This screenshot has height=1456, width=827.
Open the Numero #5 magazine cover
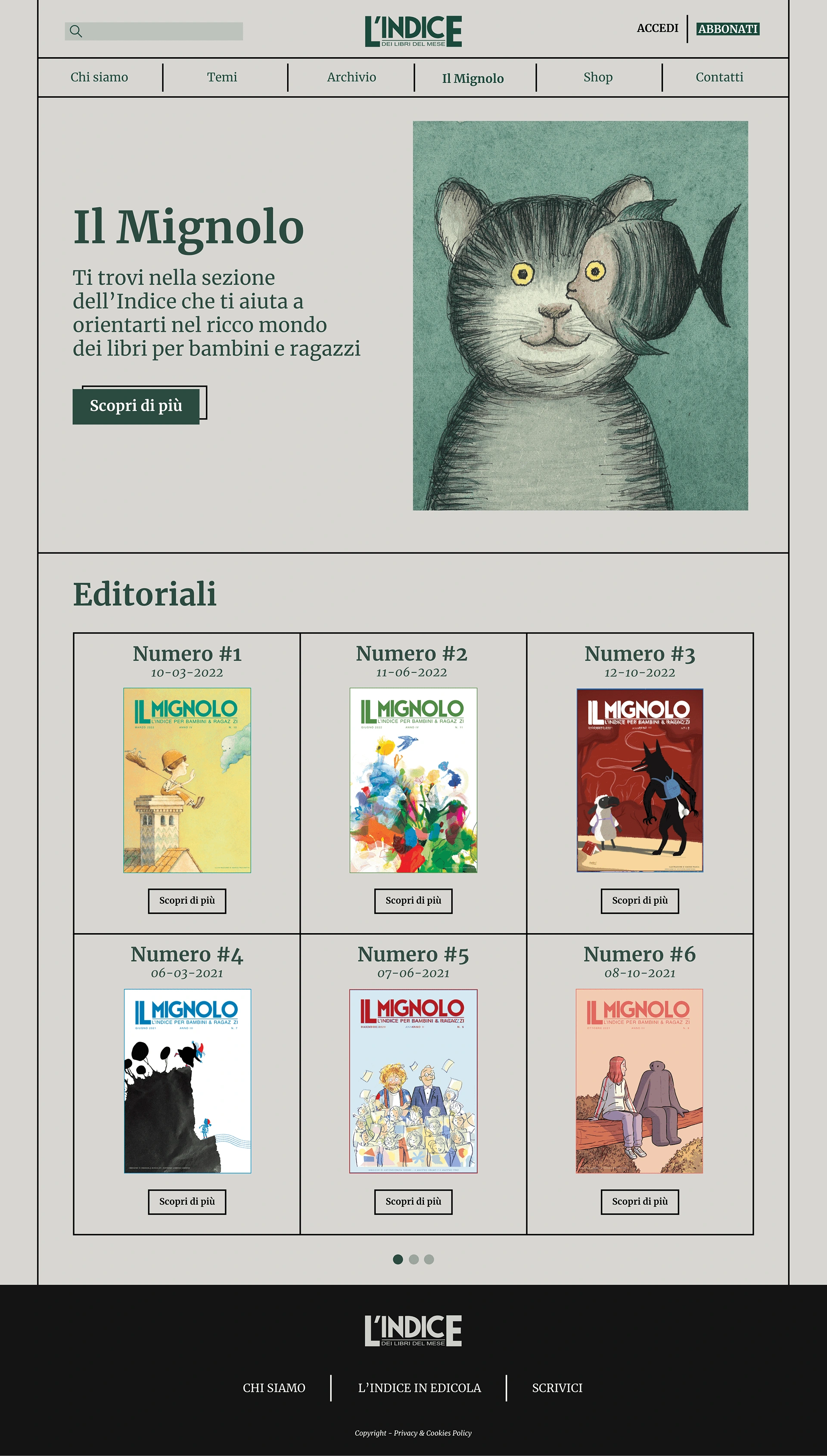pyautogui.click(x=413, y=1081)
